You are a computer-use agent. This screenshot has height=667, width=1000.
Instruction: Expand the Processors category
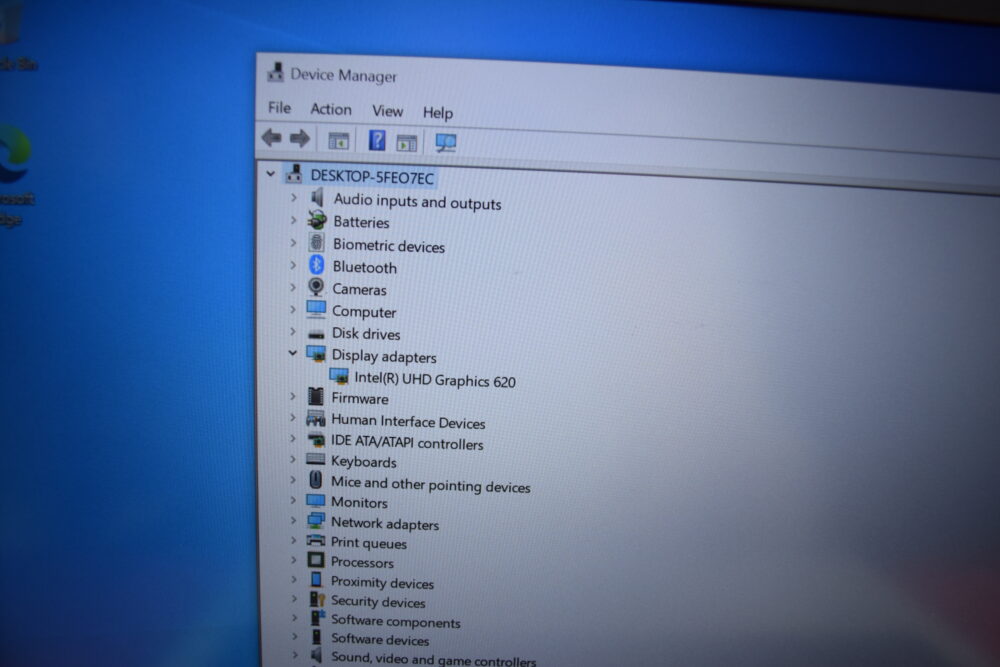pyautogui.click(x=293, y=560)
